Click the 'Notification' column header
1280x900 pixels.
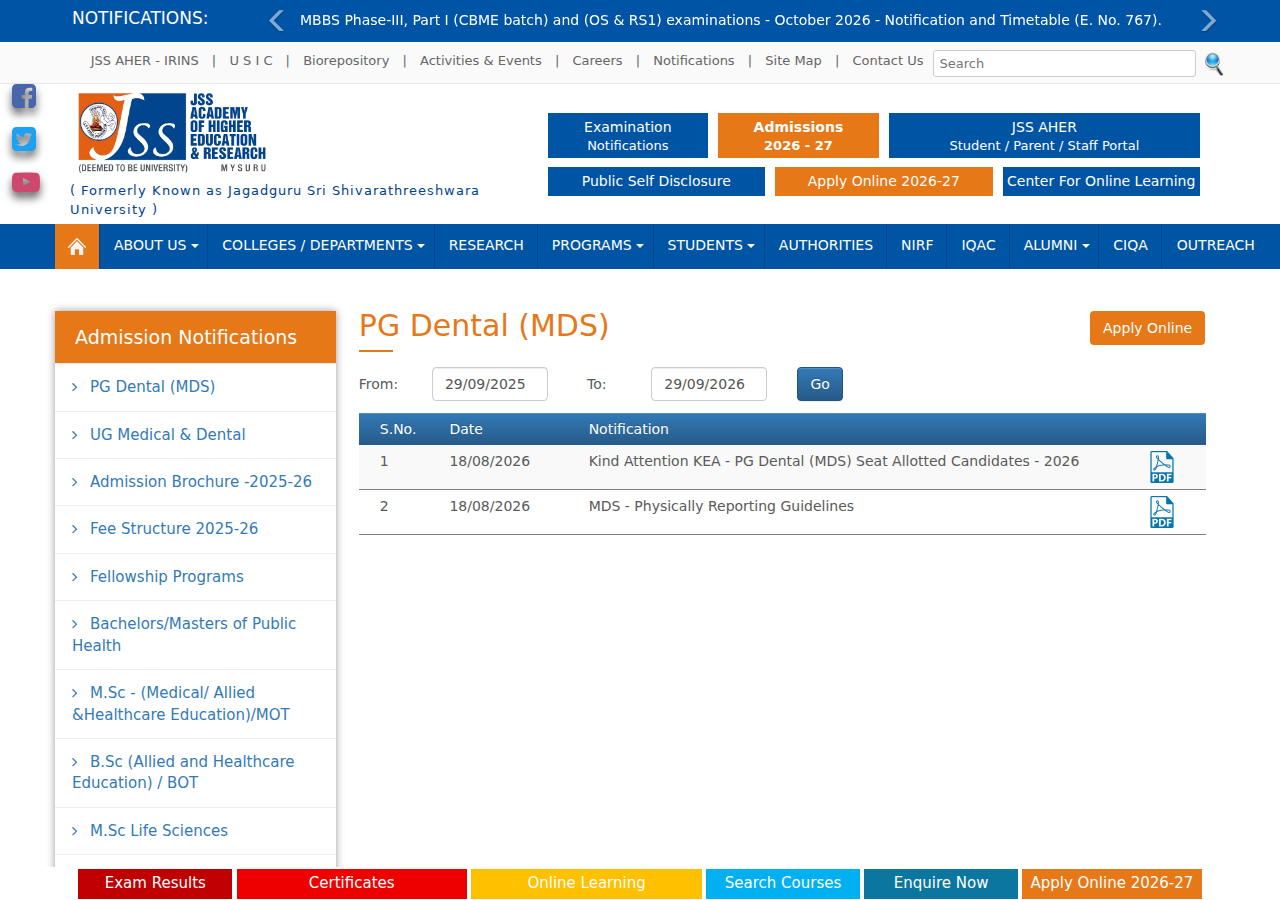pos(629,429)
